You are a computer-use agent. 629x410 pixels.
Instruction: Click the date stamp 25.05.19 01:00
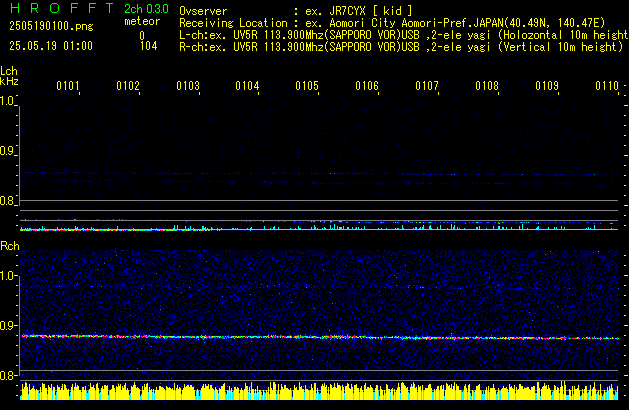click(x=51, y=46)
